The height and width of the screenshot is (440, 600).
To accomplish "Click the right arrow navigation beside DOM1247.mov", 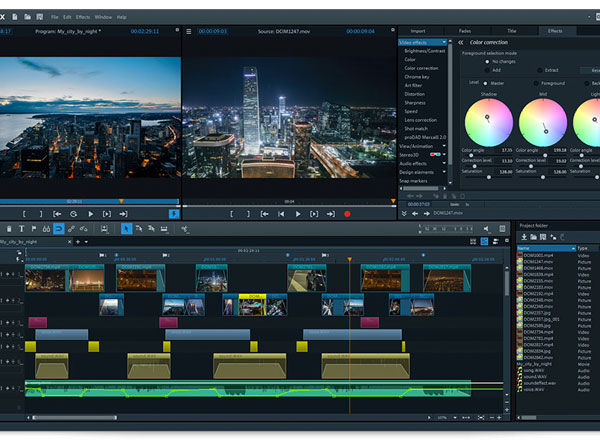I will (x=426, y=213).
